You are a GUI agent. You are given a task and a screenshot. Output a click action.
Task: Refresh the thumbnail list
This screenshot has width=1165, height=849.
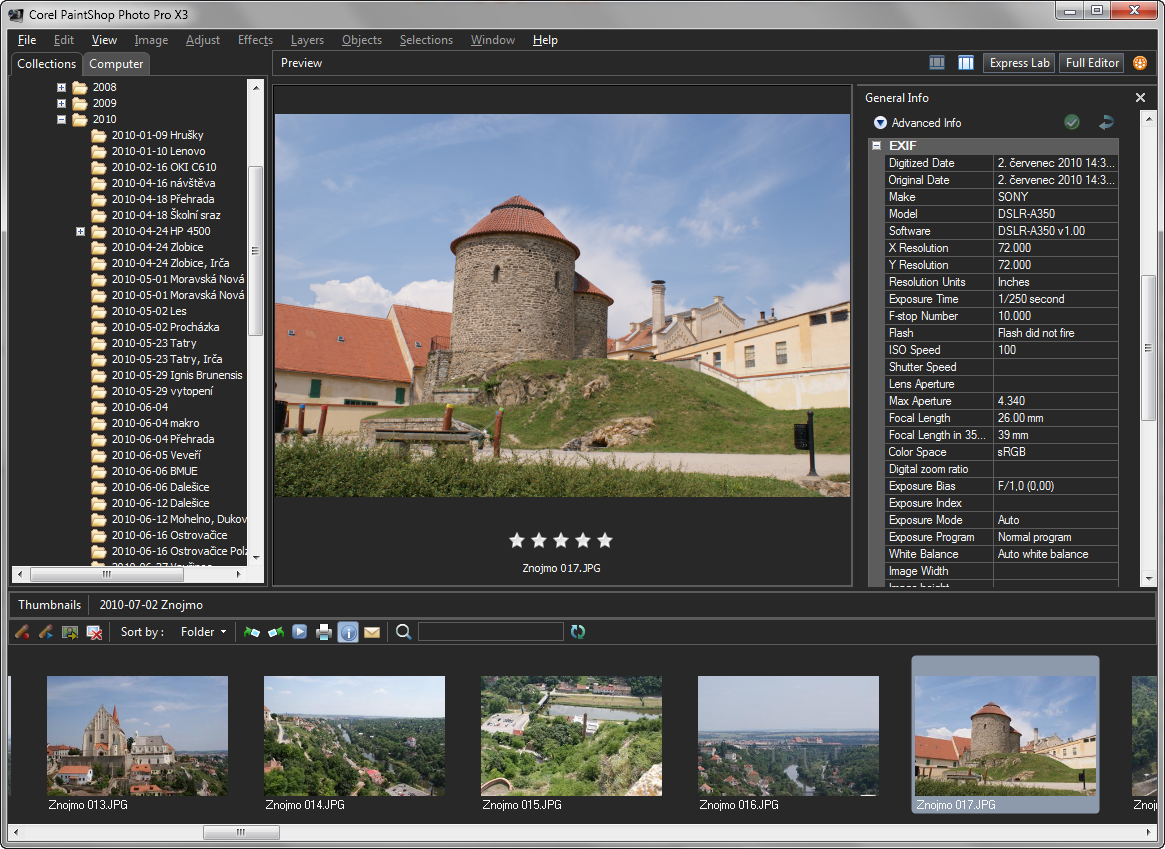coord(578,631)
